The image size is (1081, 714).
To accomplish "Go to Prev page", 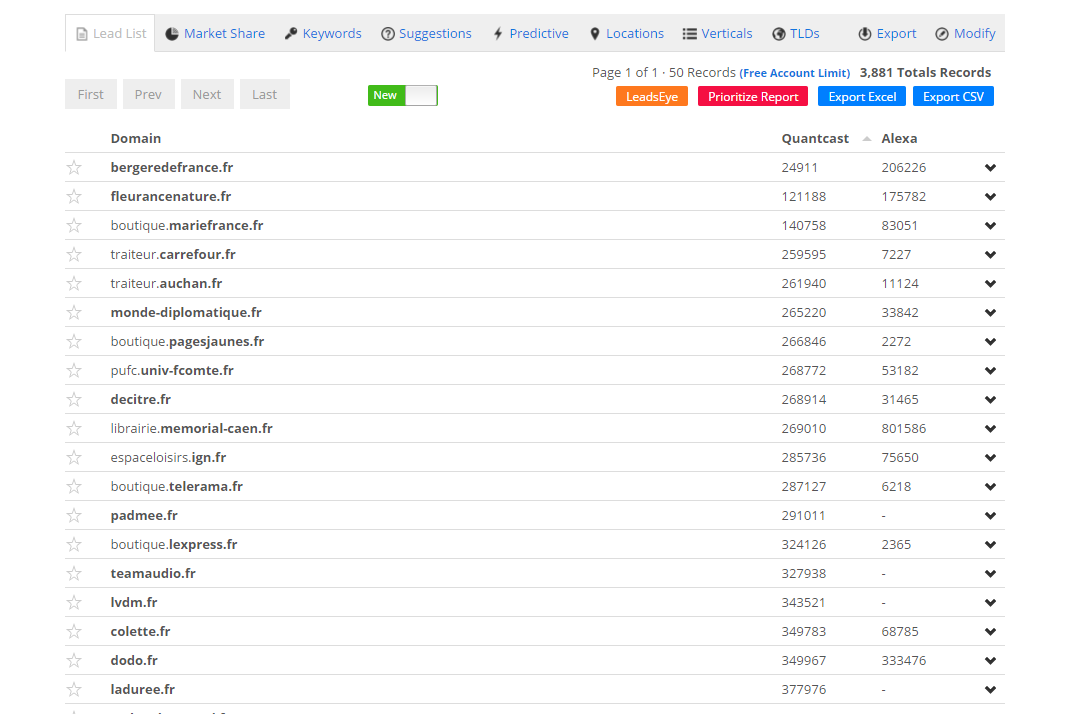I will [148, 94].
